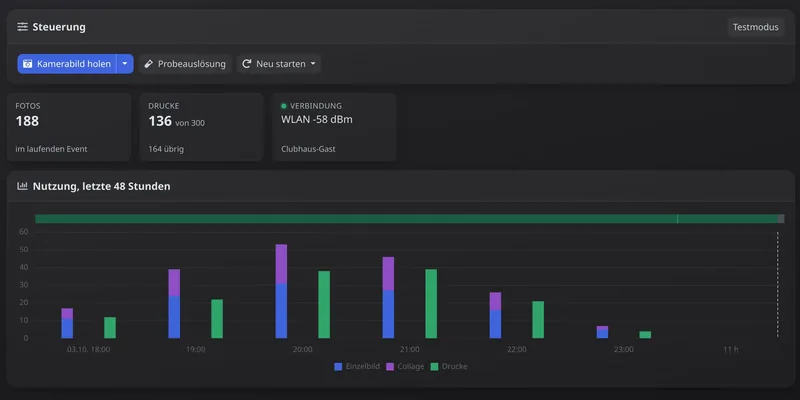Click the '164 übrig' text
Image resolution: width=800 pixels, height=400 pixels.
pyautogui.click(x=166, y=149)
